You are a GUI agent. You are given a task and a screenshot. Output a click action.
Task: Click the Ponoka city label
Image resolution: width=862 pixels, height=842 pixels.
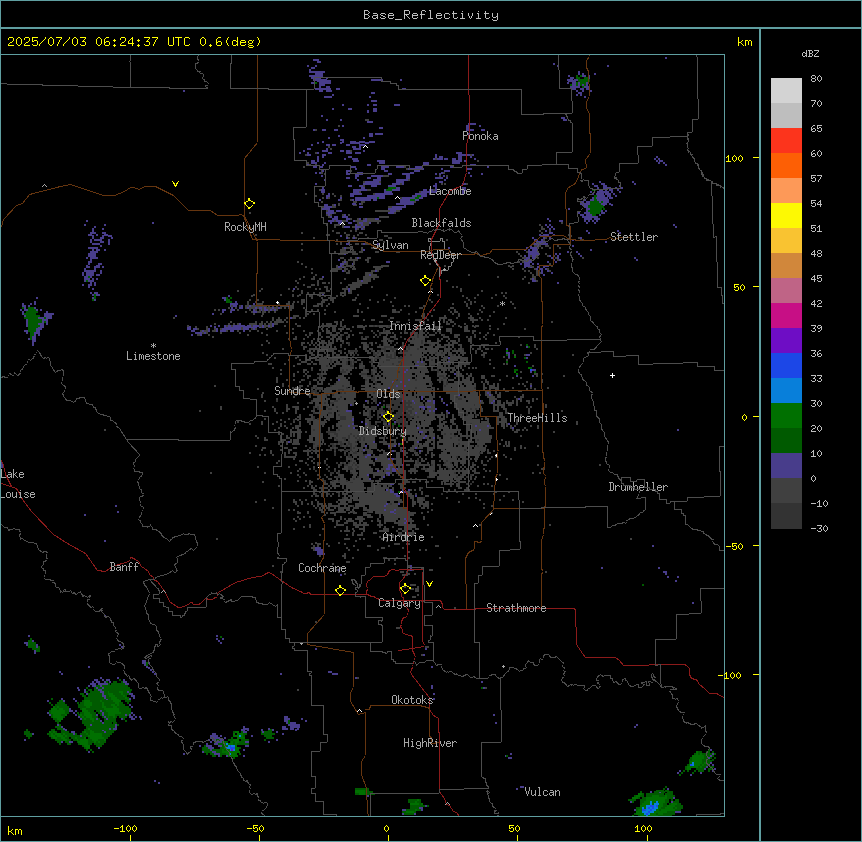(480, 136)
